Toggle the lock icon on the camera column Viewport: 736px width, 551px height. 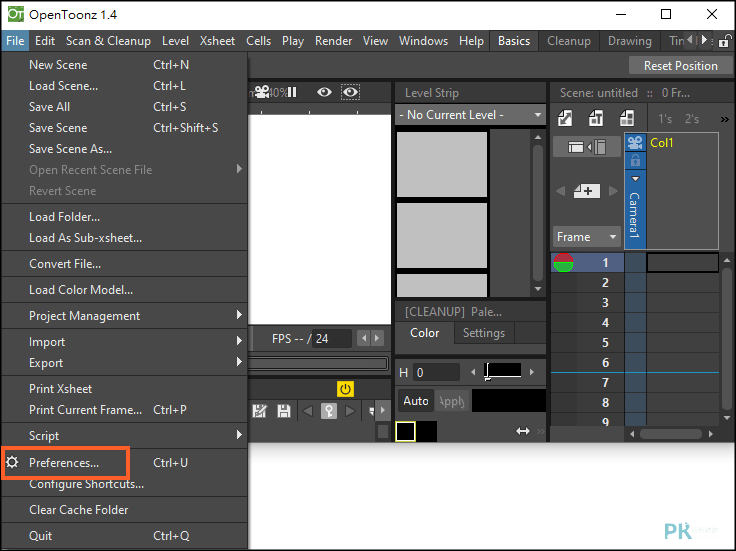tap(635, 161)
